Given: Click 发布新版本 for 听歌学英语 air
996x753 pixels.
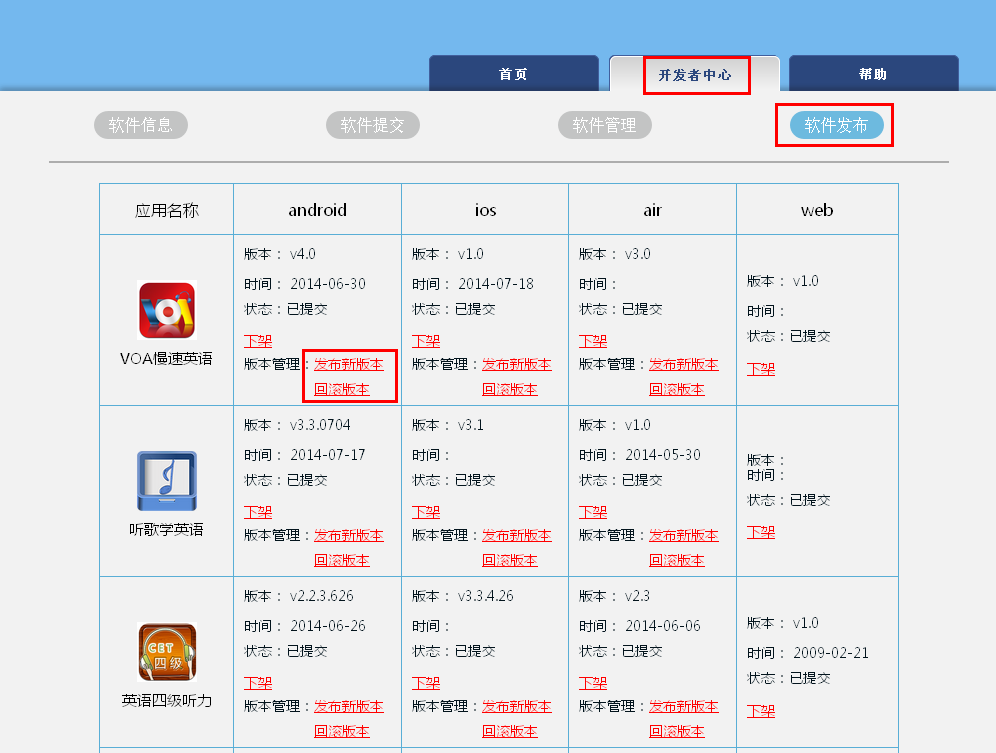Looking at the screenshot, I should [x=683, y=536].
